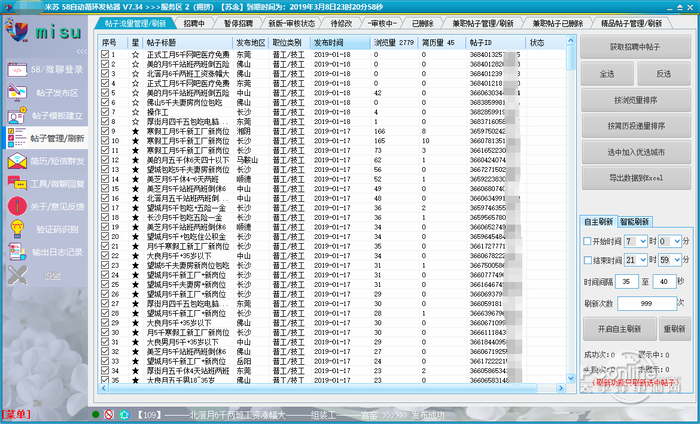
Task: Open the 【菜单】 link at bottom left
Action: 16,414
